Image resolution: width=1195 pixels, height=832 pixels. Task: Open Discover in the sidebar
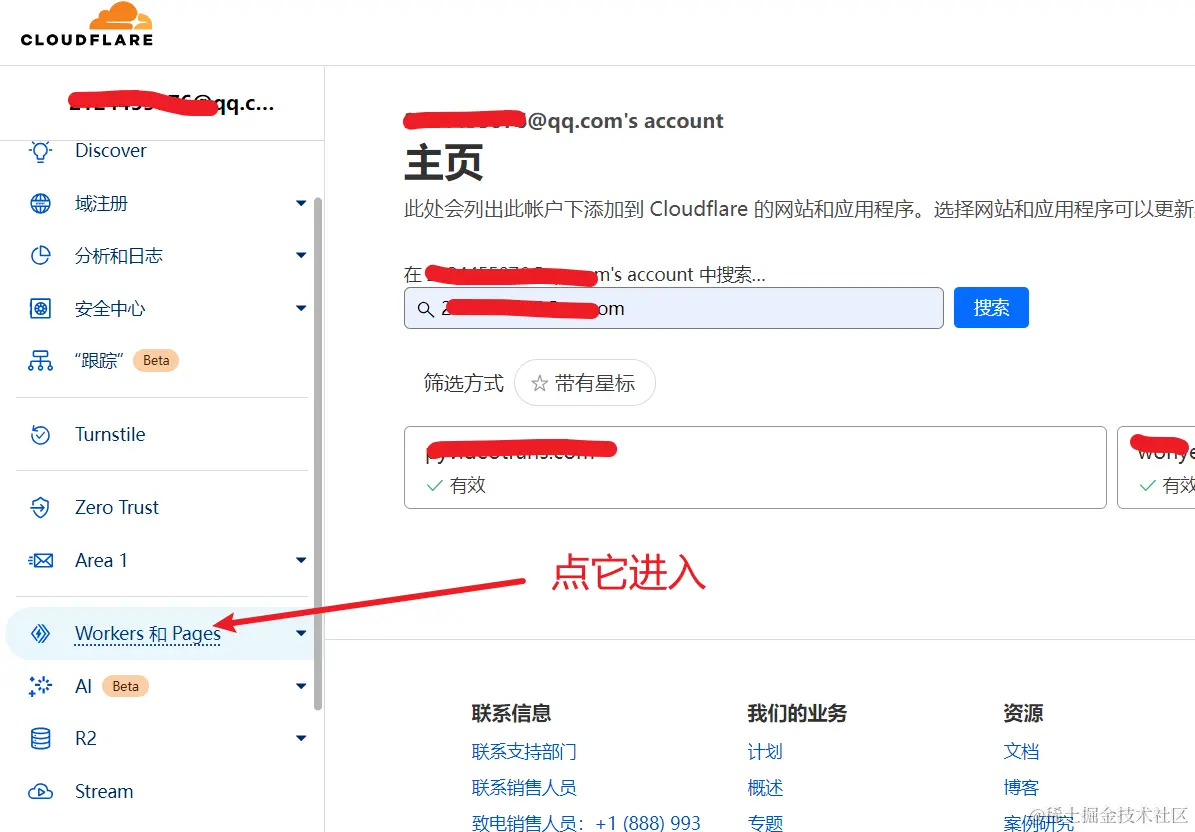point(111,151)
